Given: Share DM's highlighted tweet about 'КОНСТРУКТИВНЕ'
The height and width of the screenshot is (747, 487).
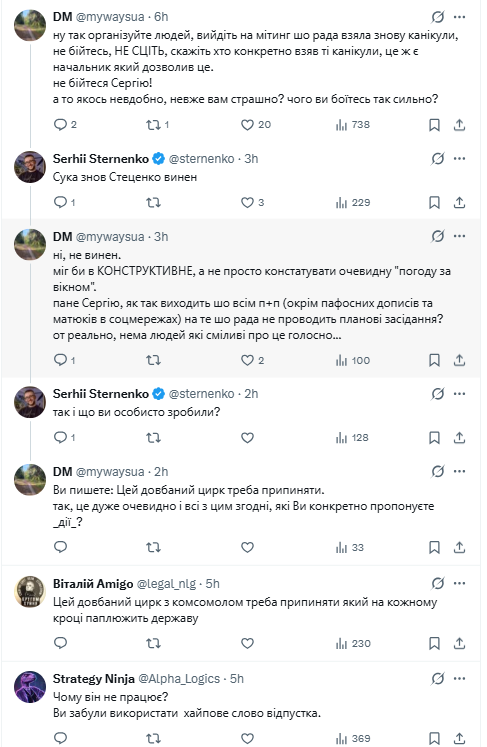Looking at the screenshot, I should coord(459,360).
